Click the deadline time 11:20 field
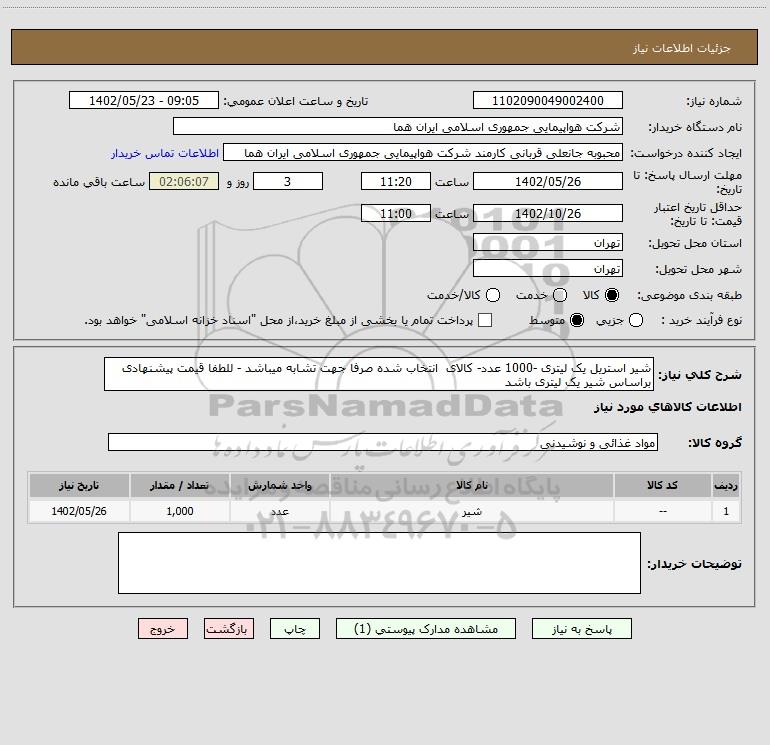770x745 pixels. click(x=396, y=181)
